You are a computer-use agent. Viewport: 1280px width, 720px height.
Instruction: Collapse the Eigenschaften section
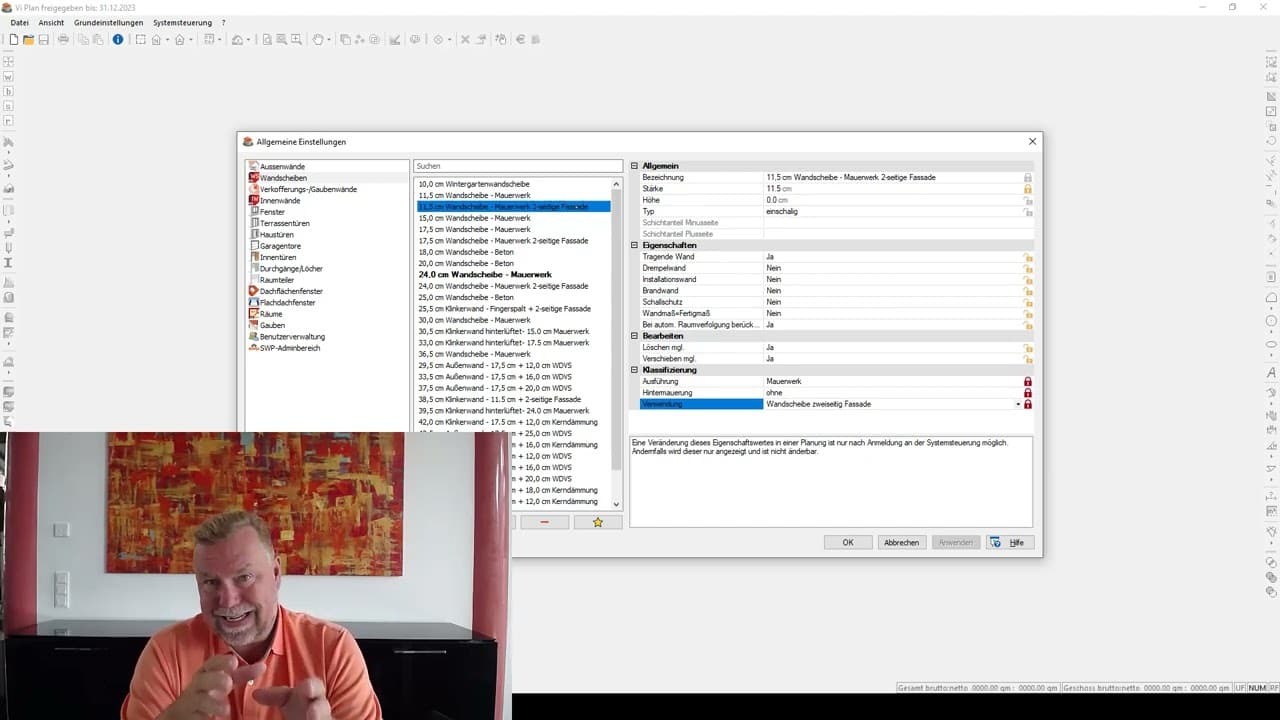(634, 245)
